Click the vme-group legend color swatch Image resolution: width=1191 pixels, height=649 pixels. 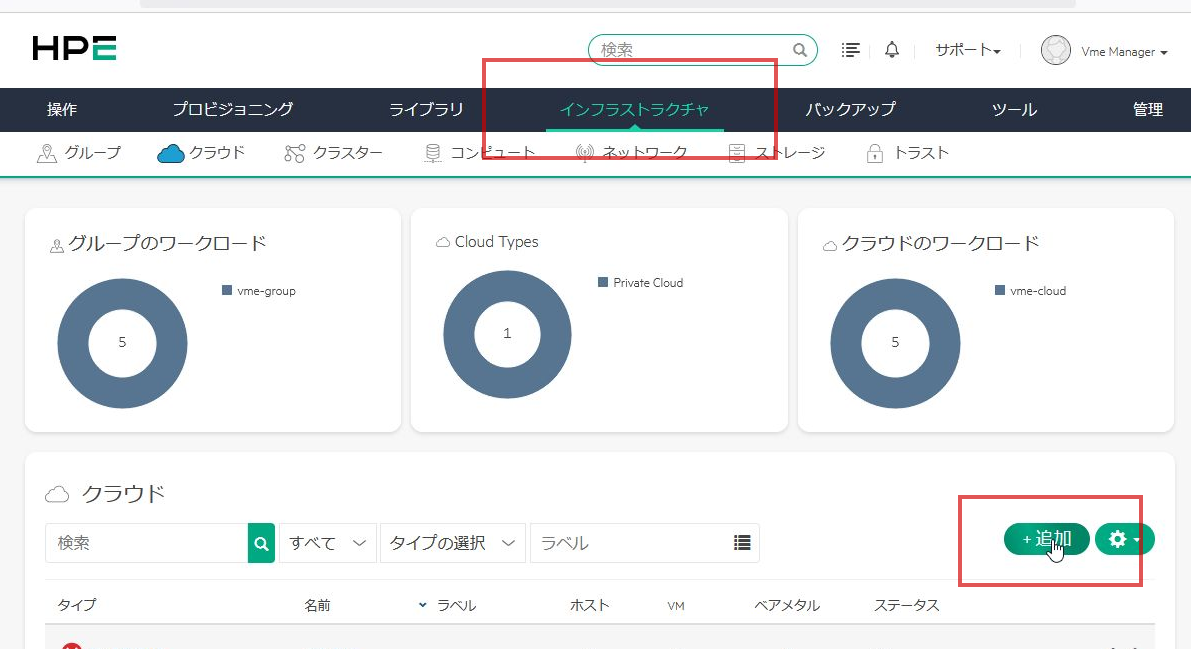(227, 291)
